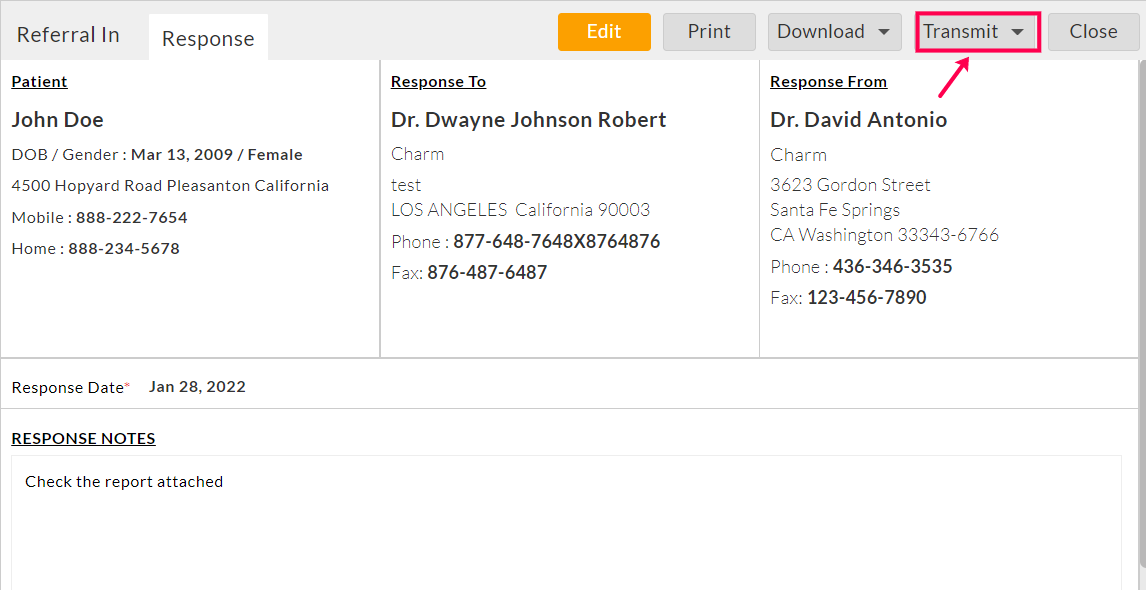Close the response view

click(1093, 31)
